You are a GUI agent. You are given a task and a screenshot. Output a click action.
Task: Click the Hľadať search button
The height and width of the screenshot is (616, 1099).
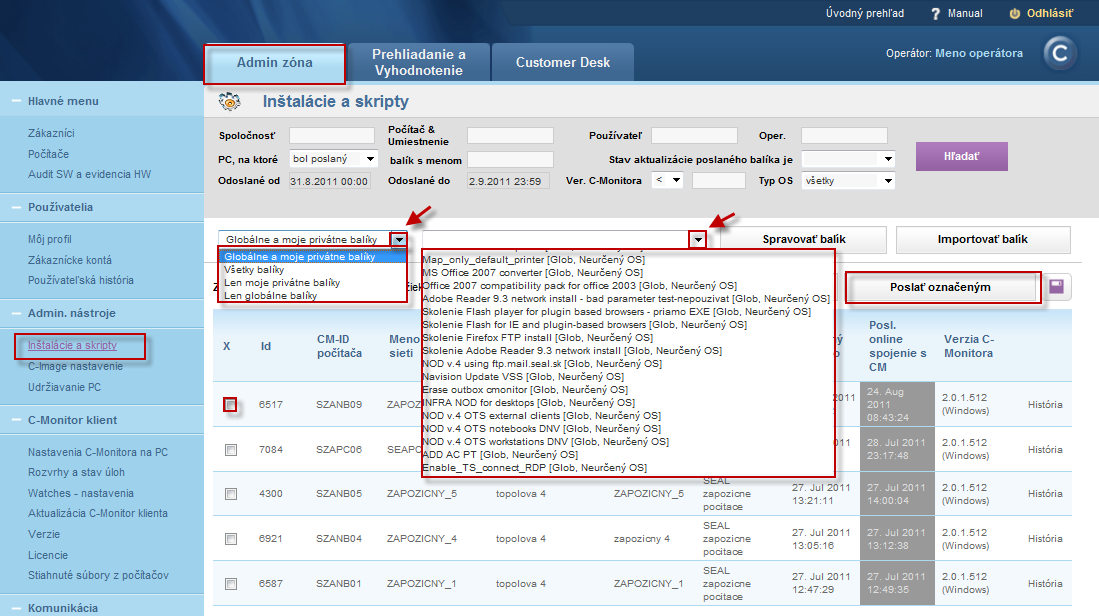(x=960, y=156)
